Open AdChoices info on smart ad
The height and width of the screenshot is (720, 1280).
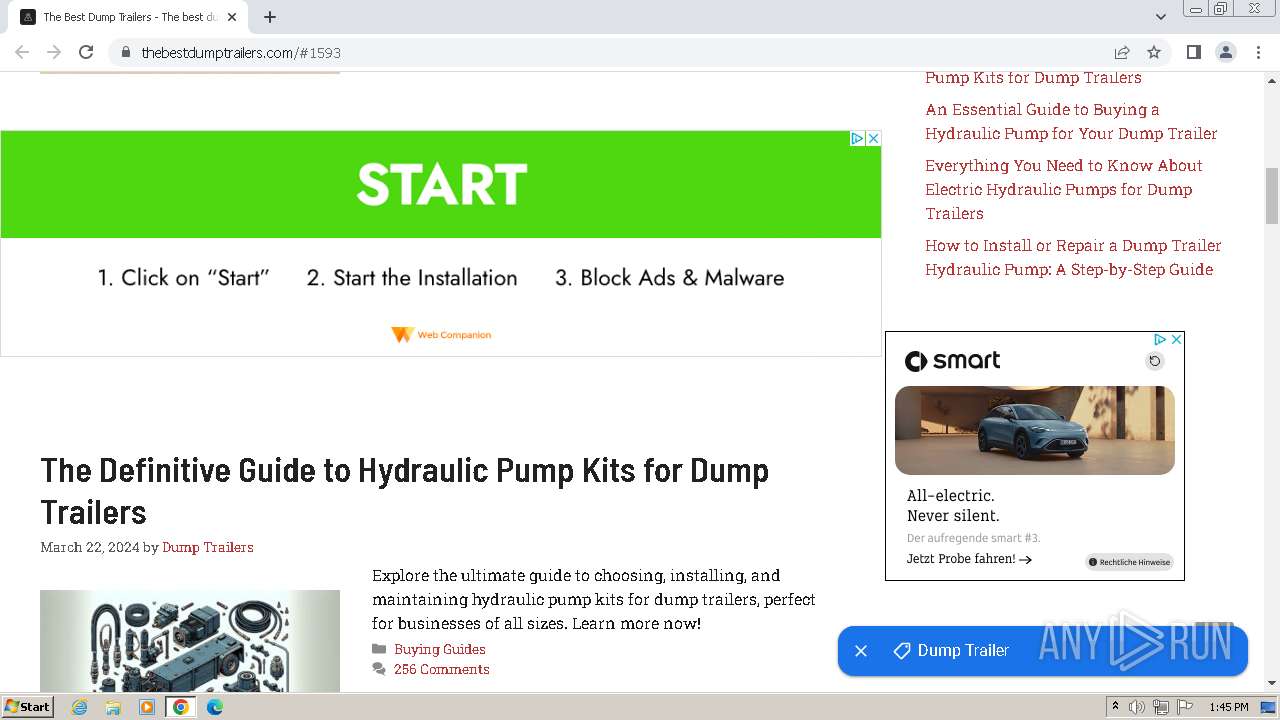point(1160,340)
